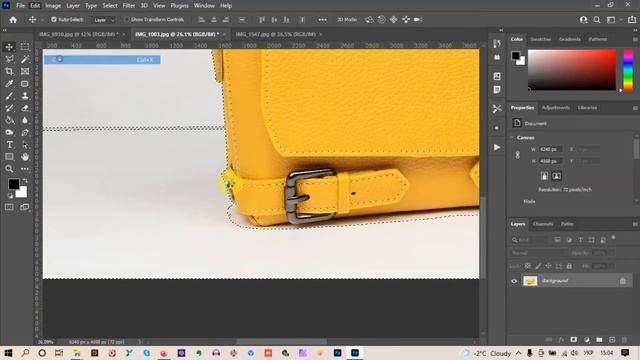Add a layer mask
640x360 pixels.
[x=573, y=340]
